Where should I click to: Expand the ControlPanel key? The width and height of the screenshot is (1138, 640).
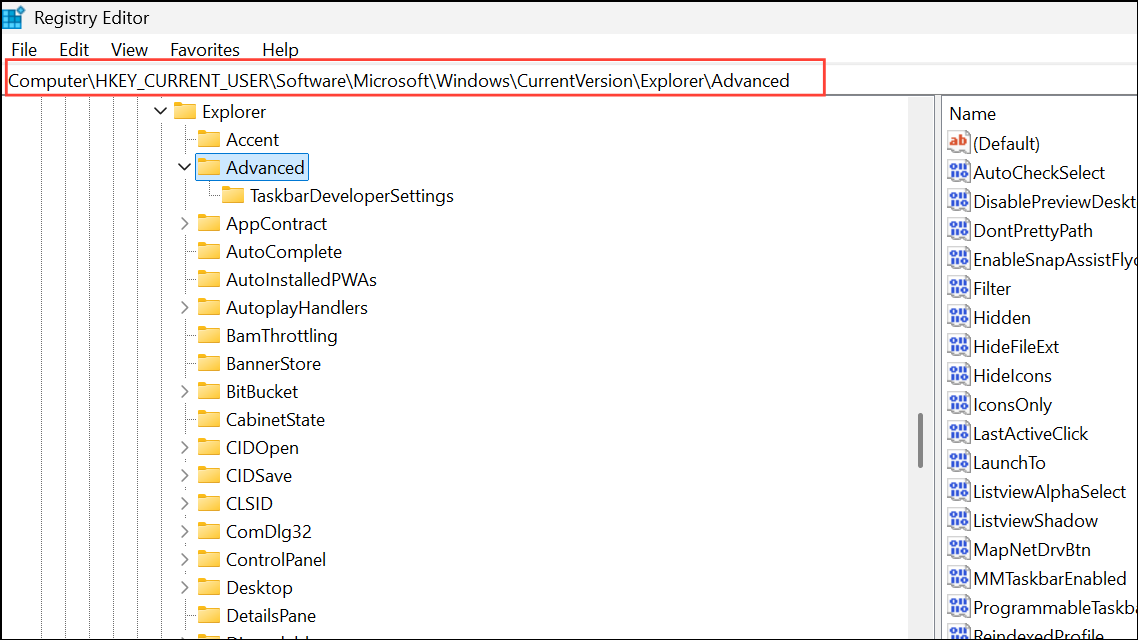(x=184, y=560)
